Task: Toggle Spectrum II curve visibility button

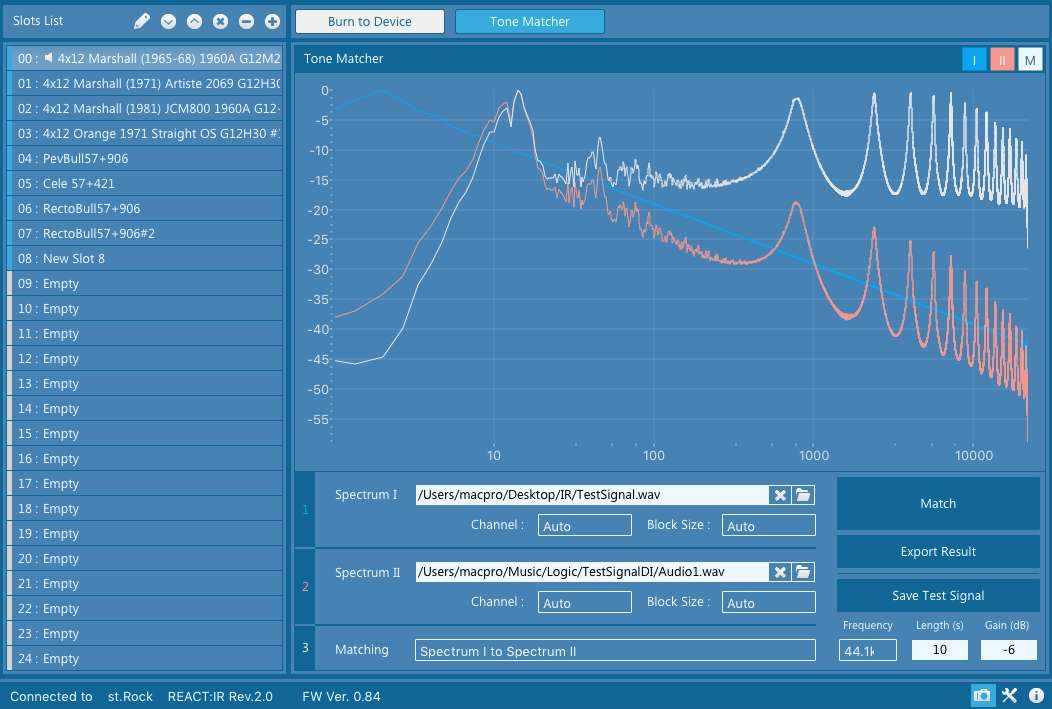Action: click(x=1002, y=60)
